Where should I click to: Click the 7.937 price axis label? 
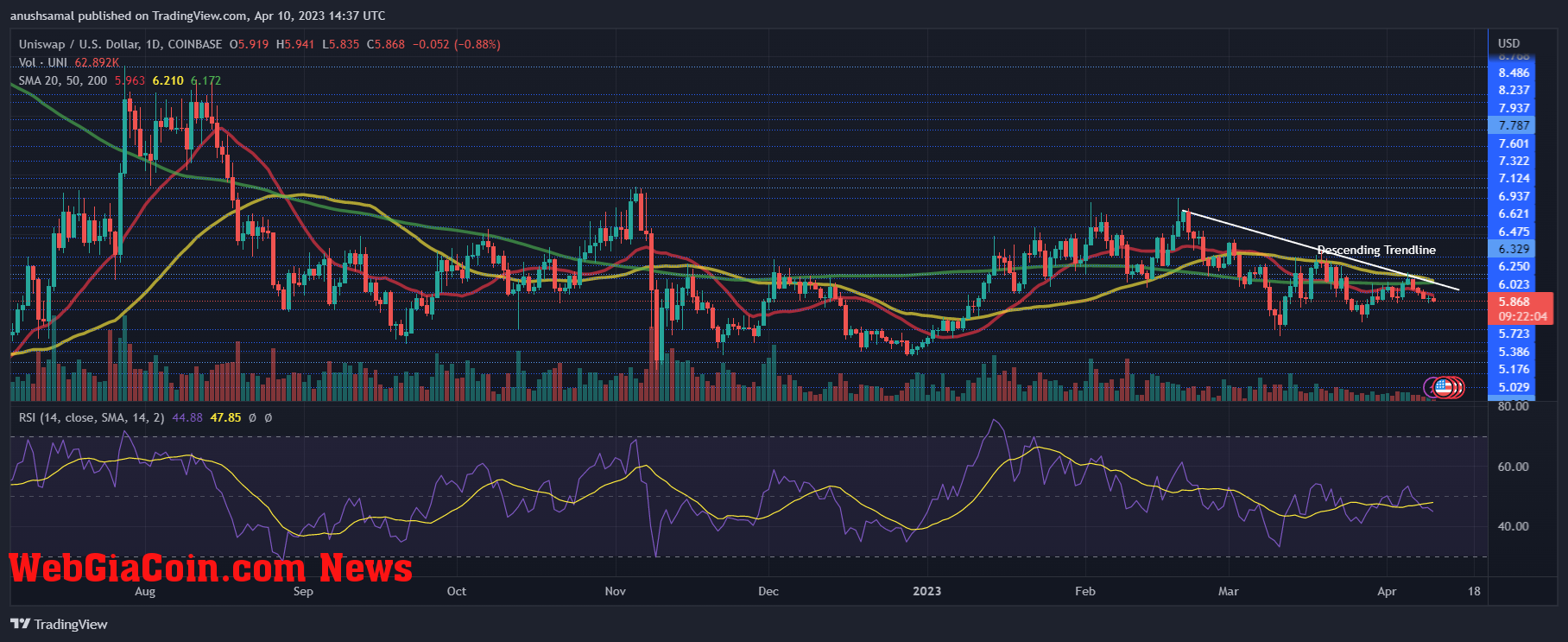coord(1514,108)
